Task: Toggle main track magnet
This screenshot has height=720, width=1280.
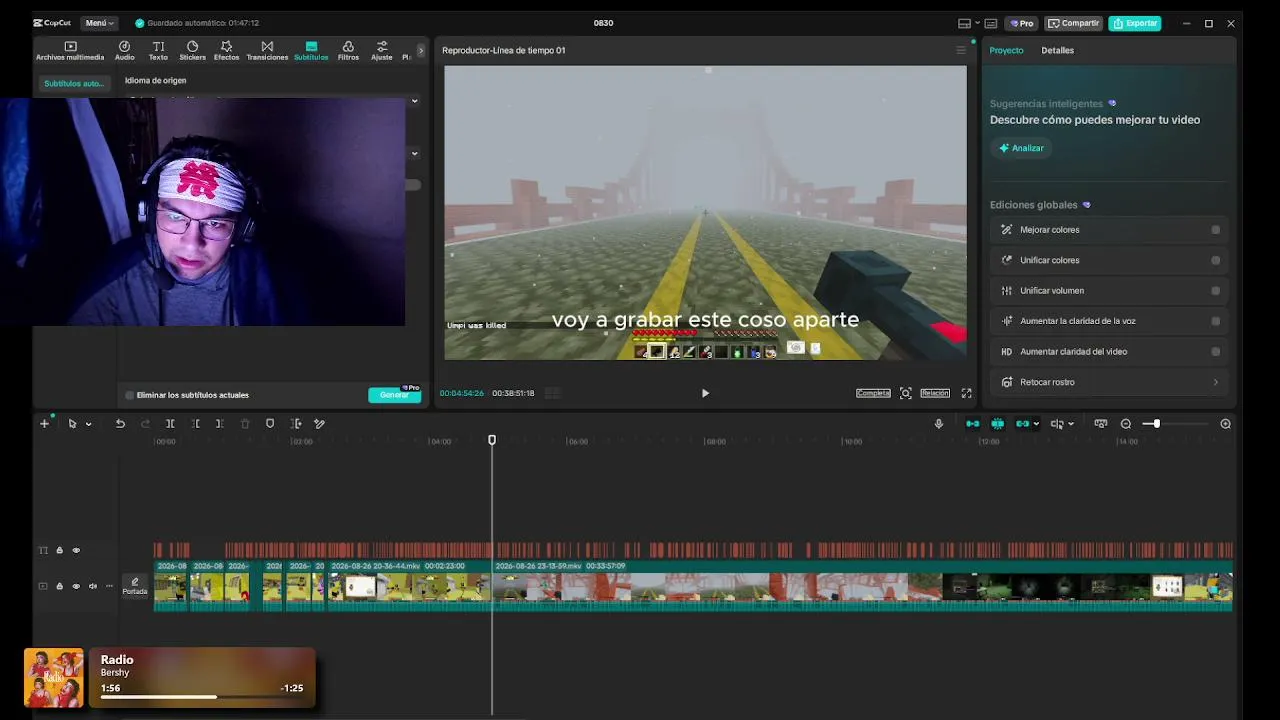Action: point(972,424)
